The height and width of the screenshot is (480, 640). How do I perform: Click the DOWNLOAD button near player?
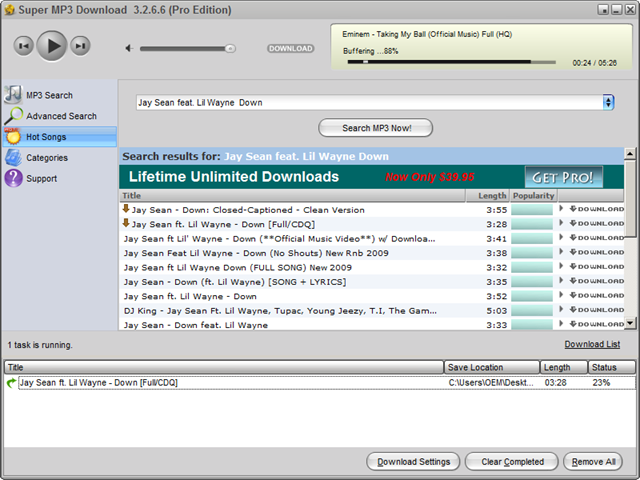tap(291, 49)
